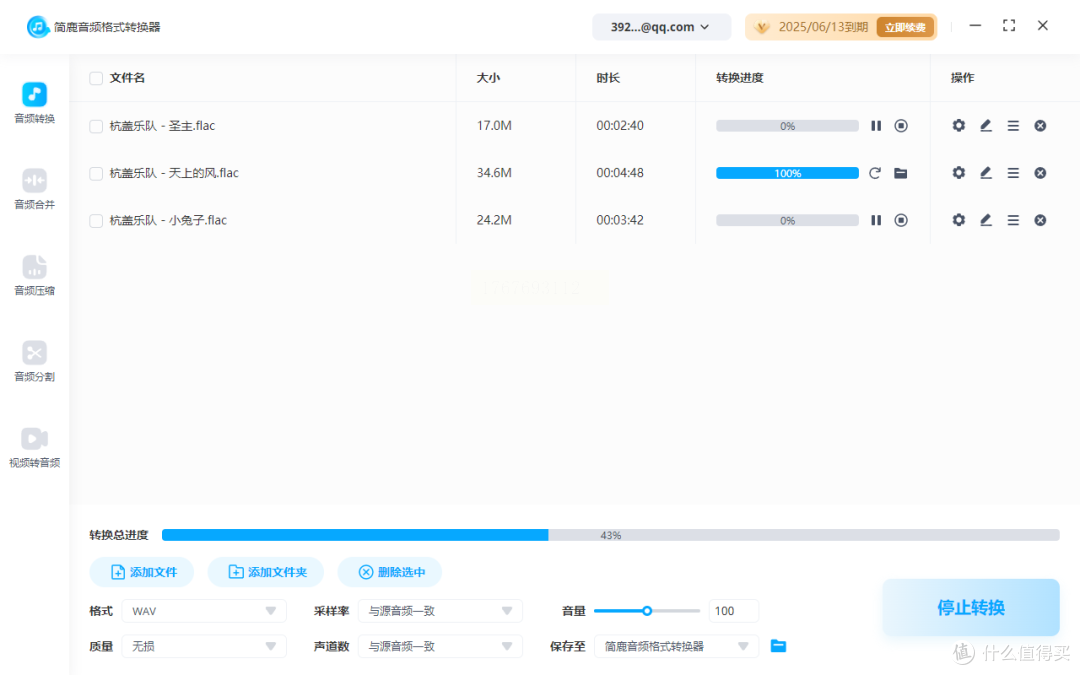This screenshot has height=675, width=1080.
Task: Open output folder for 天上的风.flac
Action: pyautogui.click(x=901, y=173)
